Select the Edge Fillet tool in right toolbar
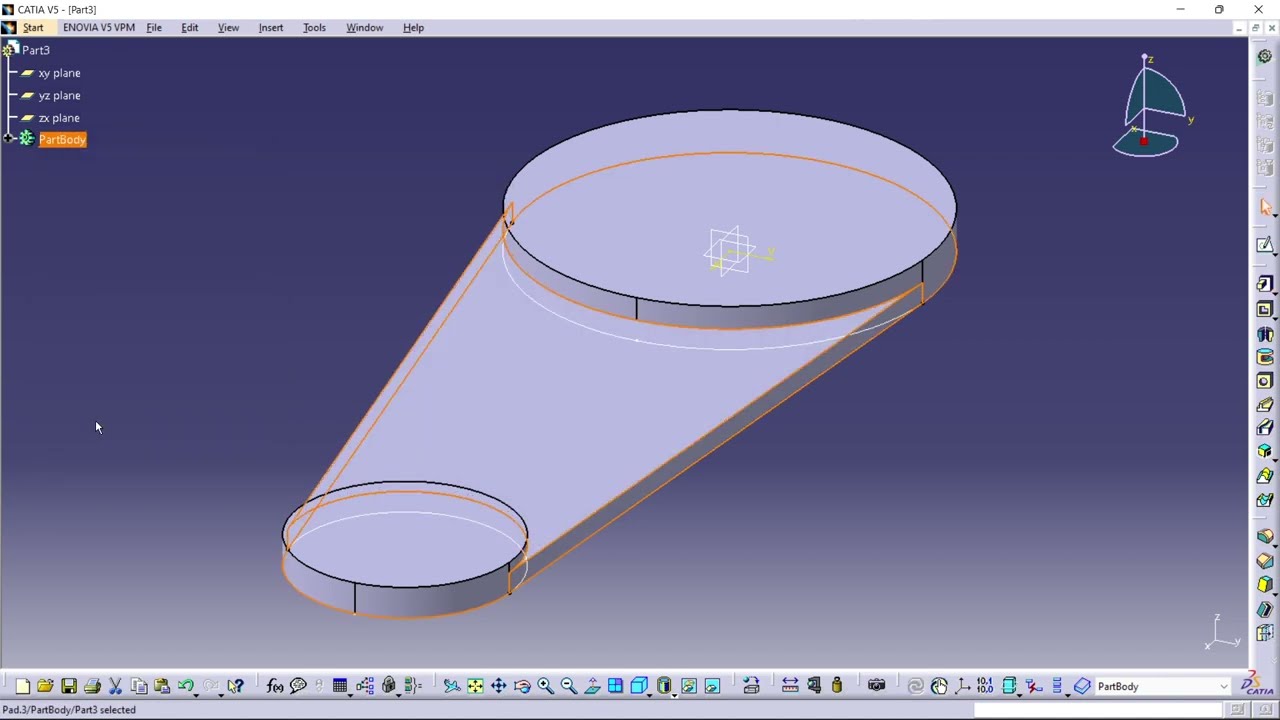Screen dimensions: 1280x720 1265,537
